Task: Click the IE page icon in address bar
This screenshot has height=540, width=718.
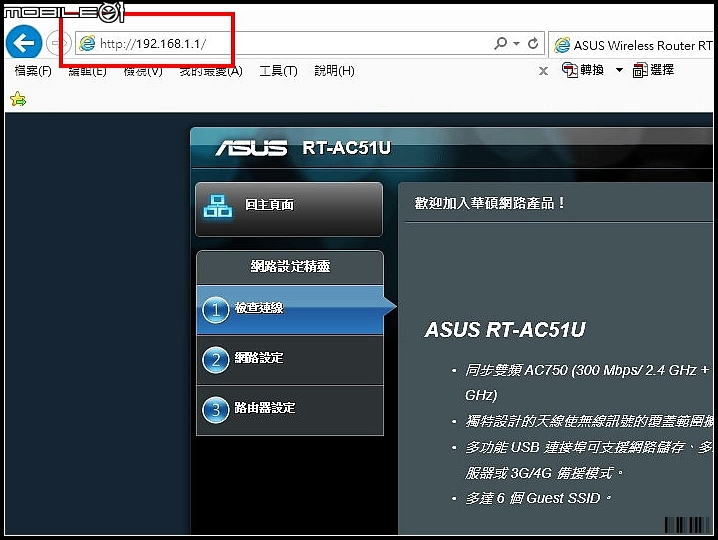Action: pyautogui.click(x=87, y=44)
